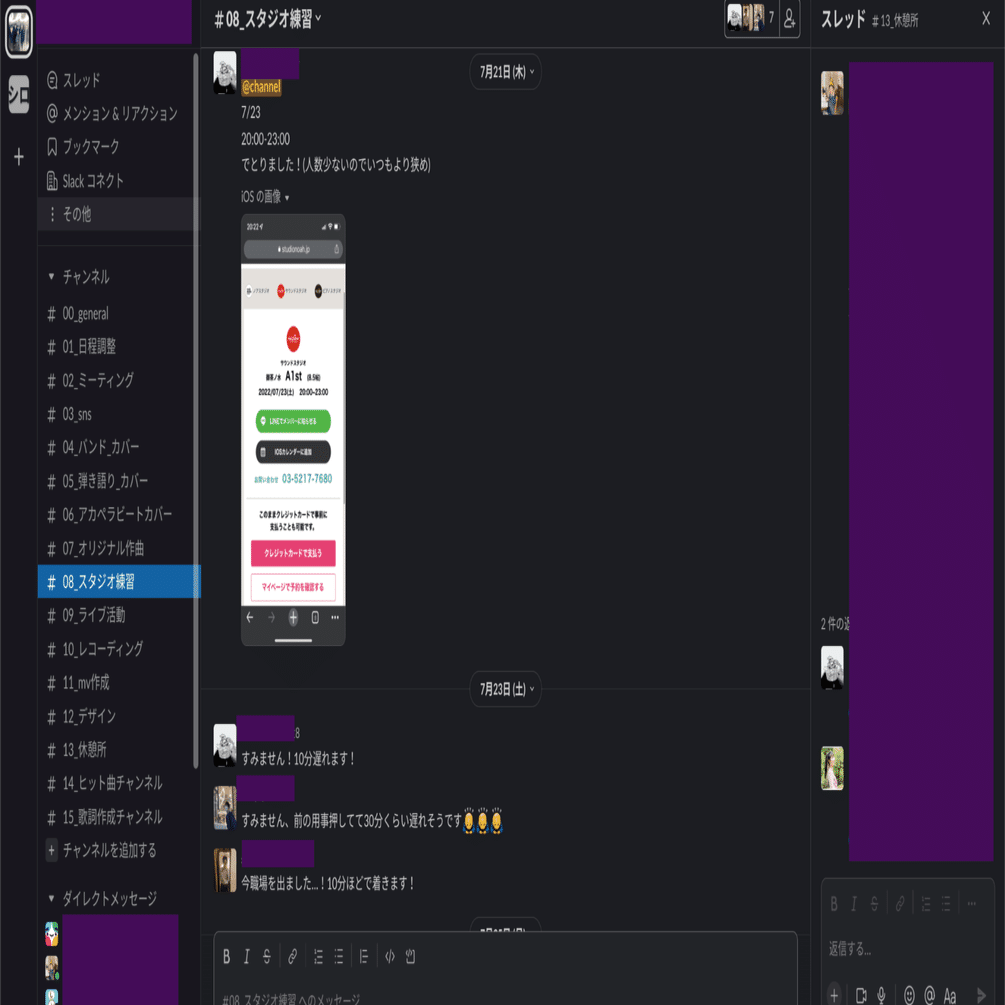Record an audio clip in thread reply
This screenshot has height=1005, width=1005.
tap(881, 995)
